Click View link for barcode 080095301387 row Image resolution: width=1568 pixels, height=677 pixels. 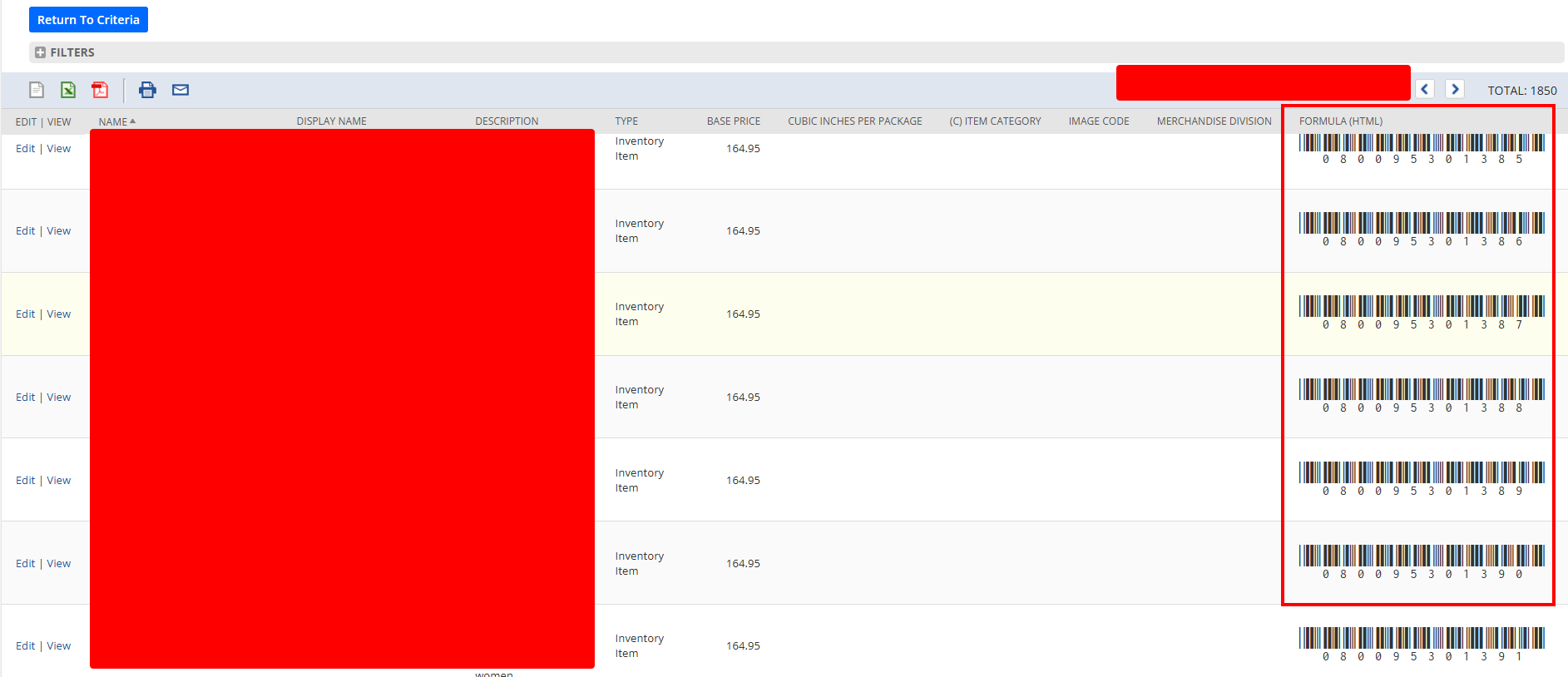click(x=58, y=314)
